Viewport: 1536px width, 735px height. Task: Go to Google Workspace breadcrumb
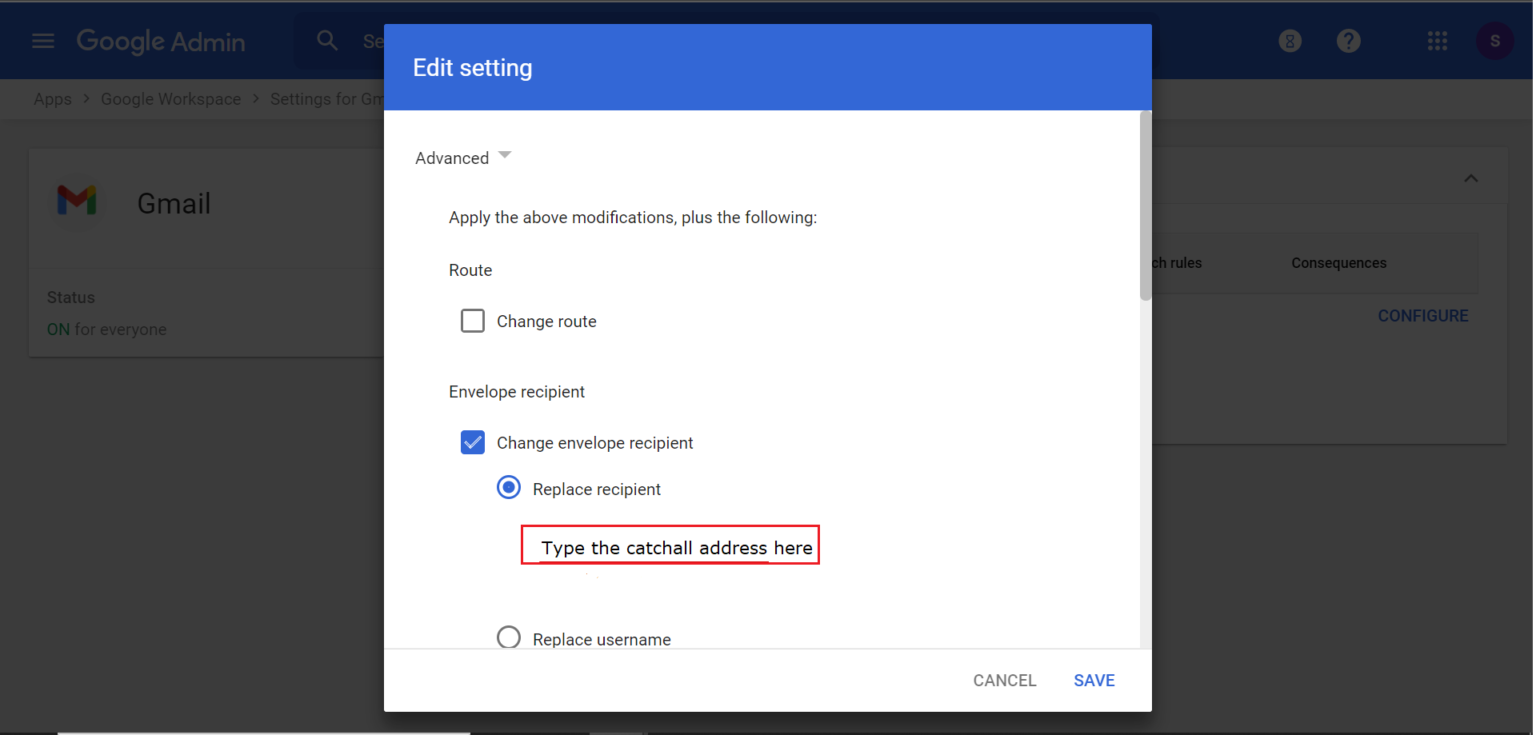[171, 99]
